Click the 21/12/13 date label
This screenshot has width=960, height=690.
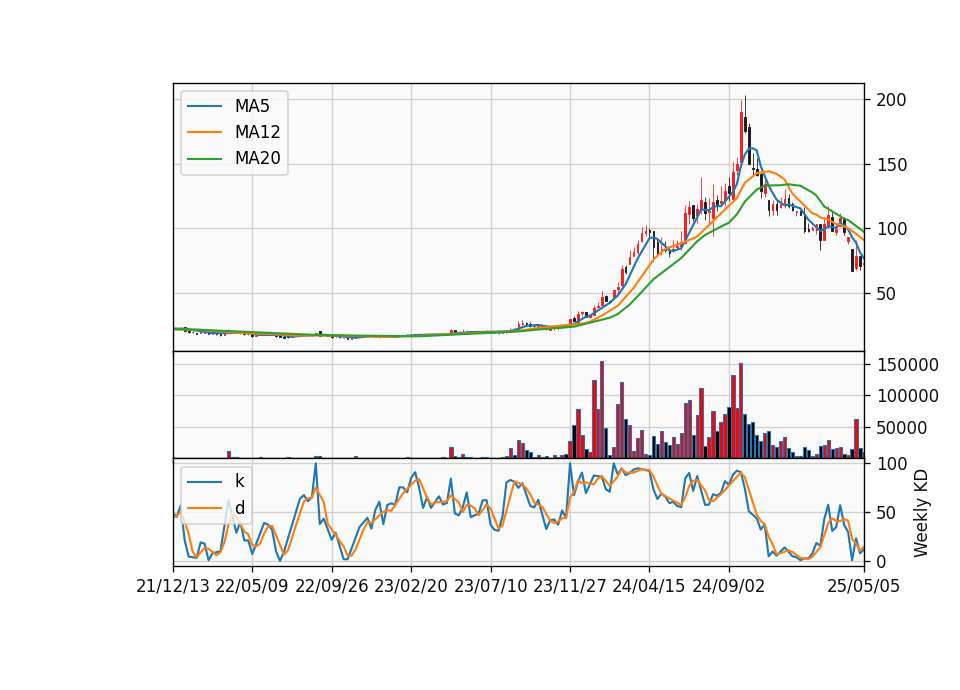point(173,587)
